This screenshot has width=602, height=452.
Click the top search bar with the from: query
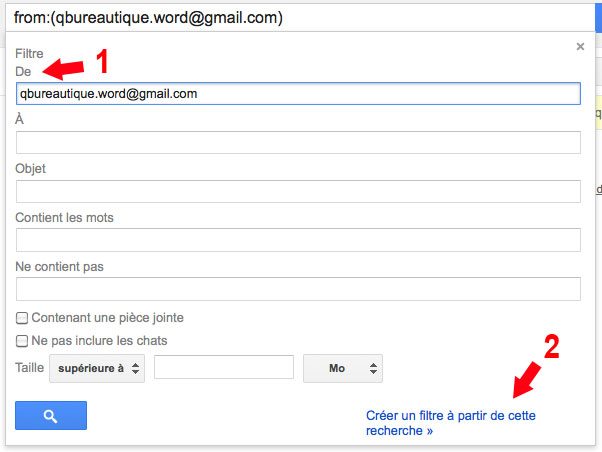[300, 18]
